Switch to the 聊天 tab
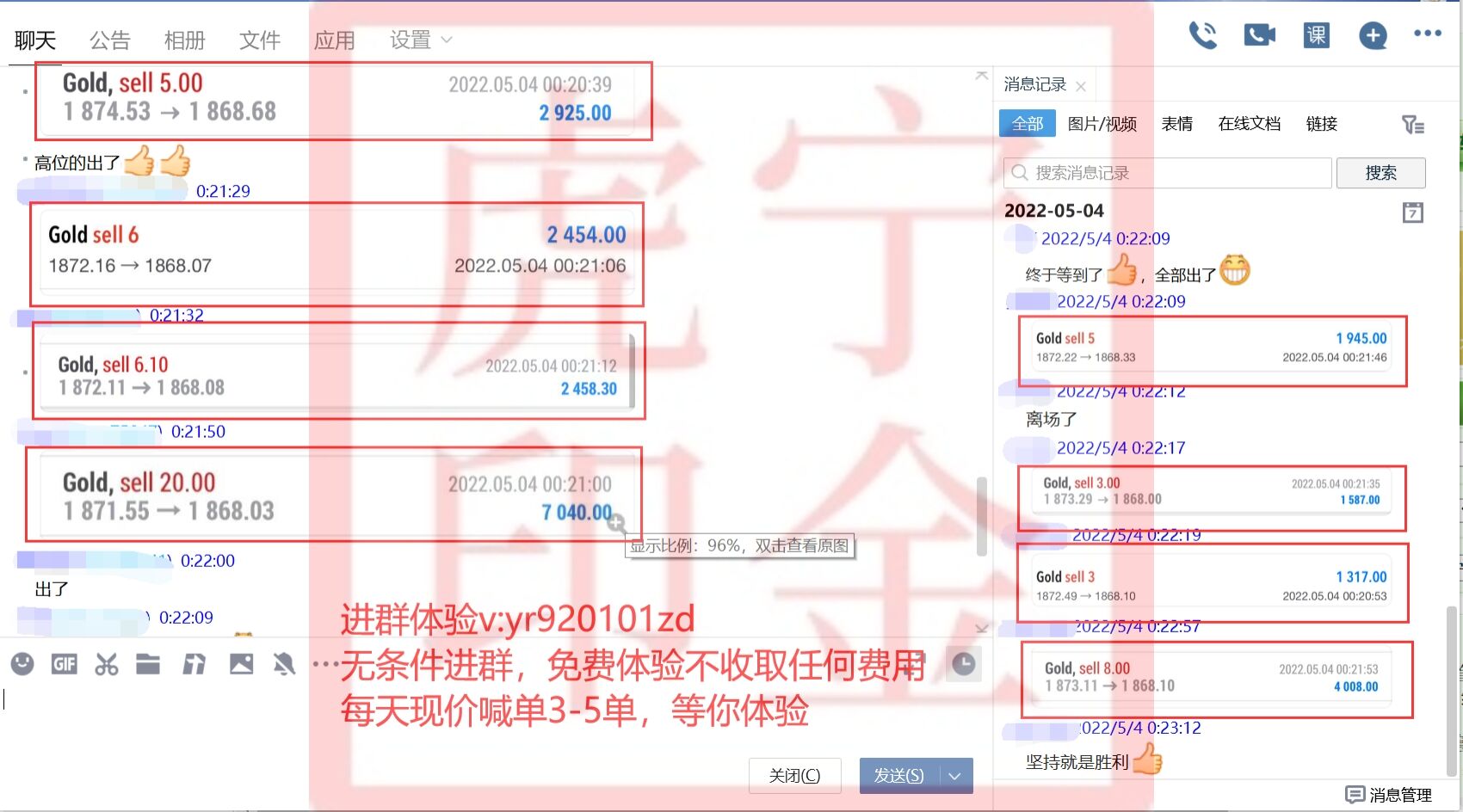Screen dimensions: 1463x812 [35, 40]
